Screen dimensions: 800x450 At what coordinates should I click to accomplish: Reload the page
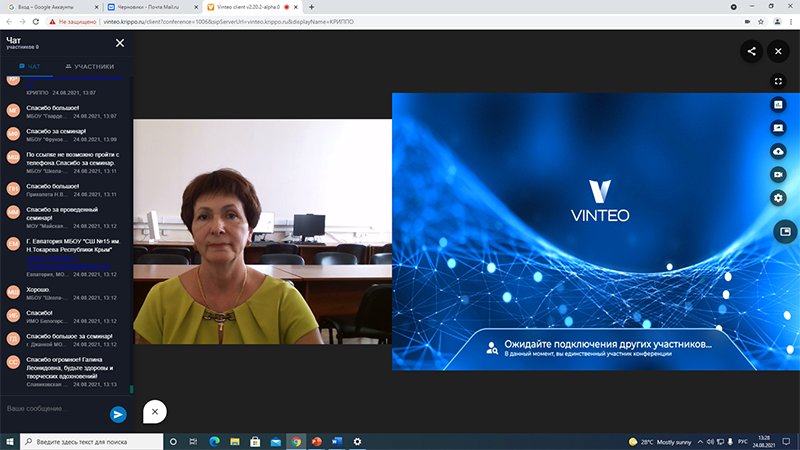(36, 22)
